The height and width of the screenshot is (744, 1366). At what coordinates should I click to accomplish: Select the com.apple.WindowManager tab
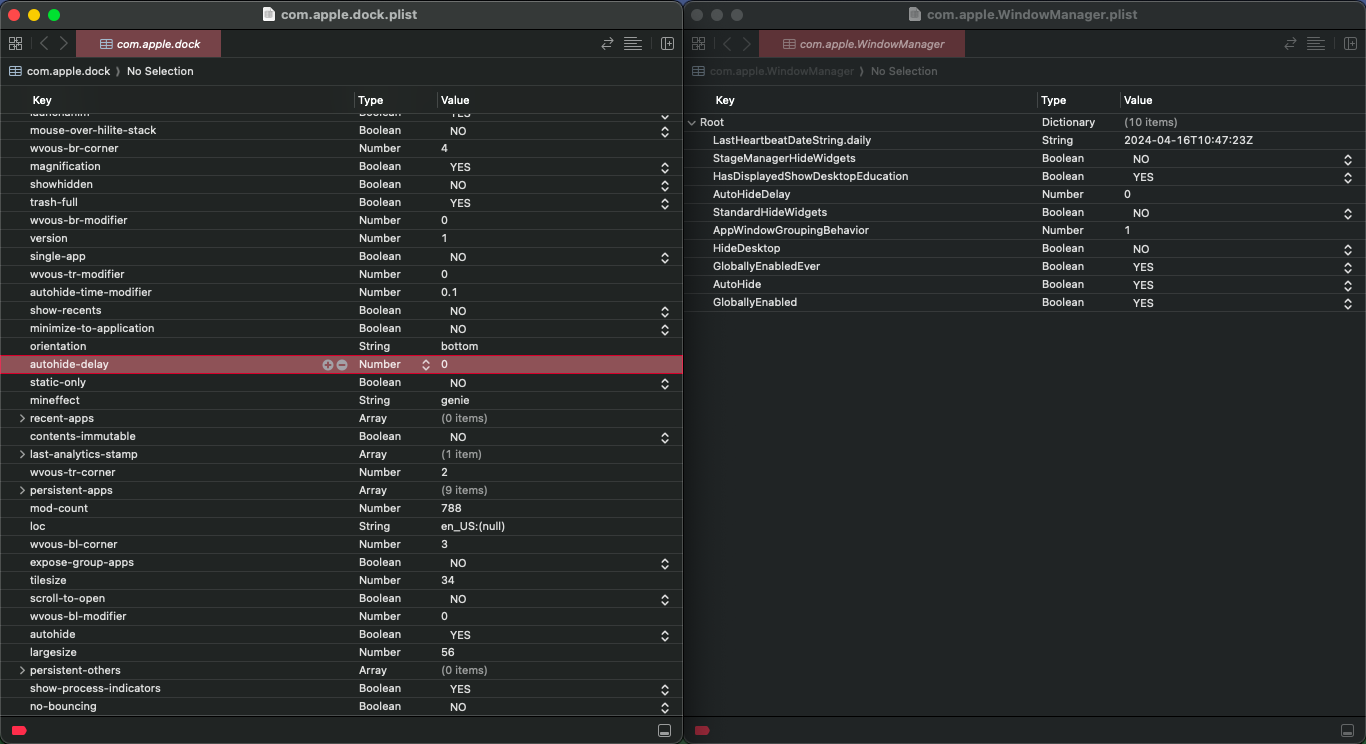point(862,44)
